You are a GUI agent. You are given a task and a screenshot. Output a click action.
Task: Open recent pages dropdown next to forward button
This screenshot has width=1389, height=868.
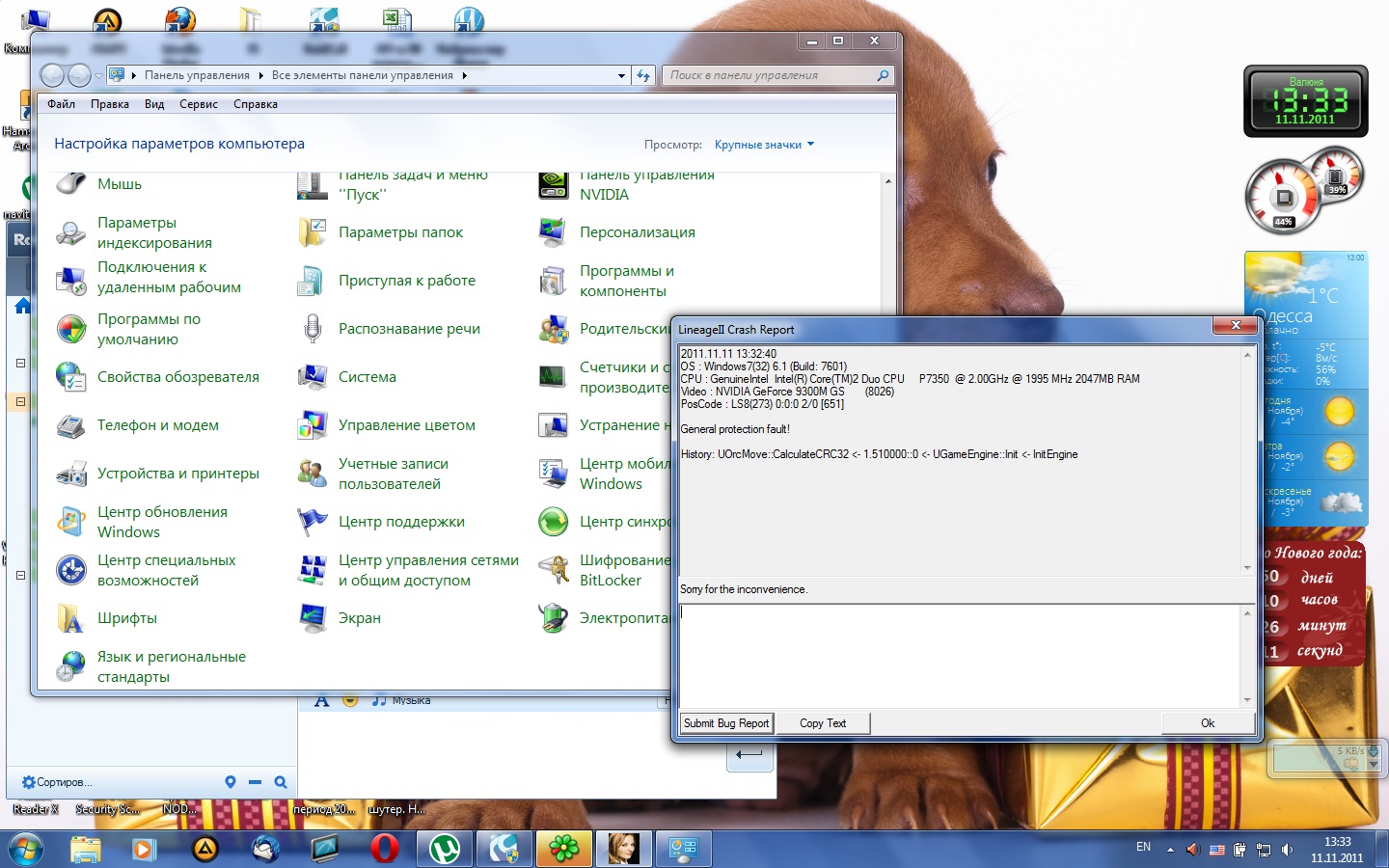click(x=98, y=75)
